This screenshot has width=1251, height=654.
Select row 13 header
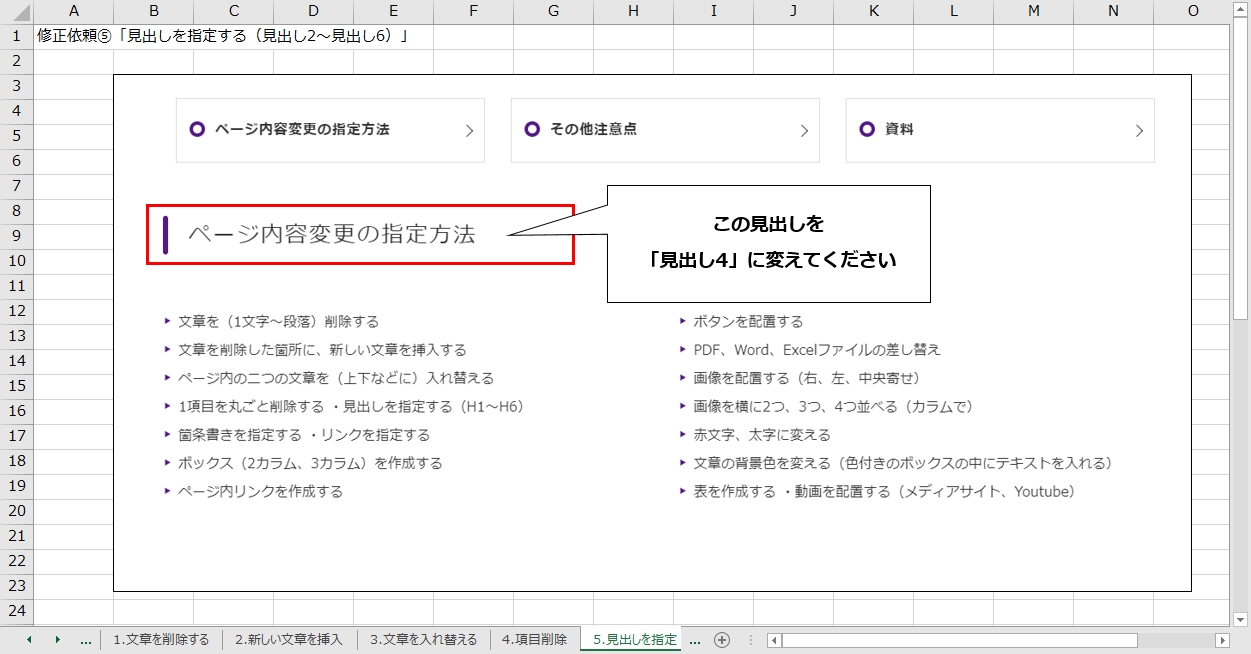click(x=16, y=335)
